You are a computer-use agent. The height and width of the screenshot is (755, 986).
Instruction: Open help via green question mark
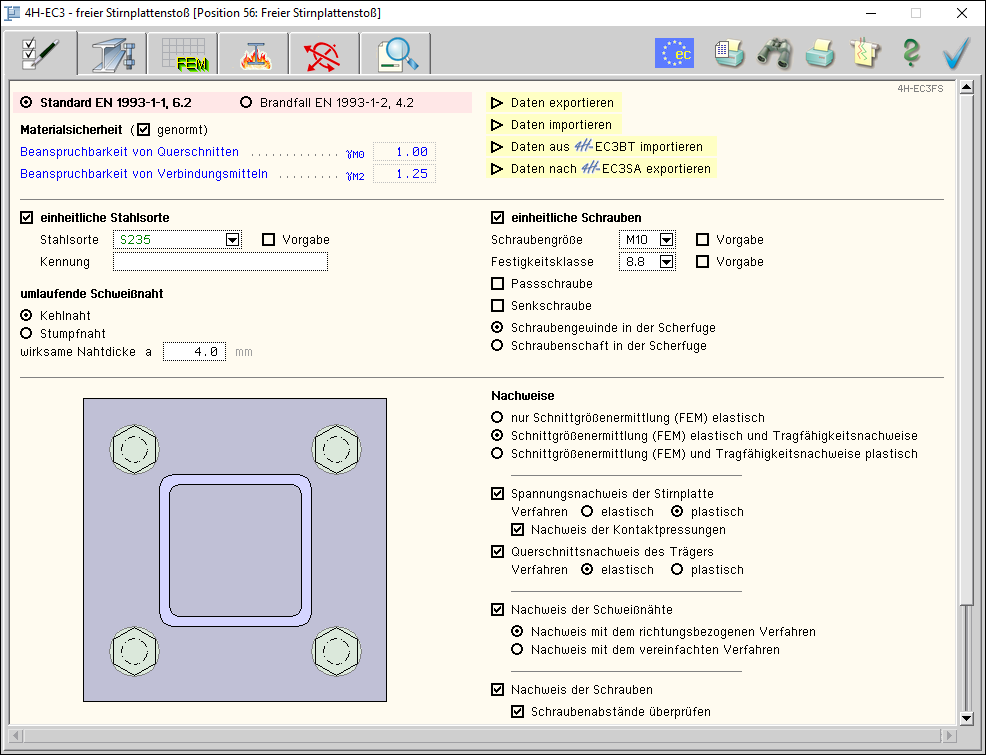coord(910,53)
